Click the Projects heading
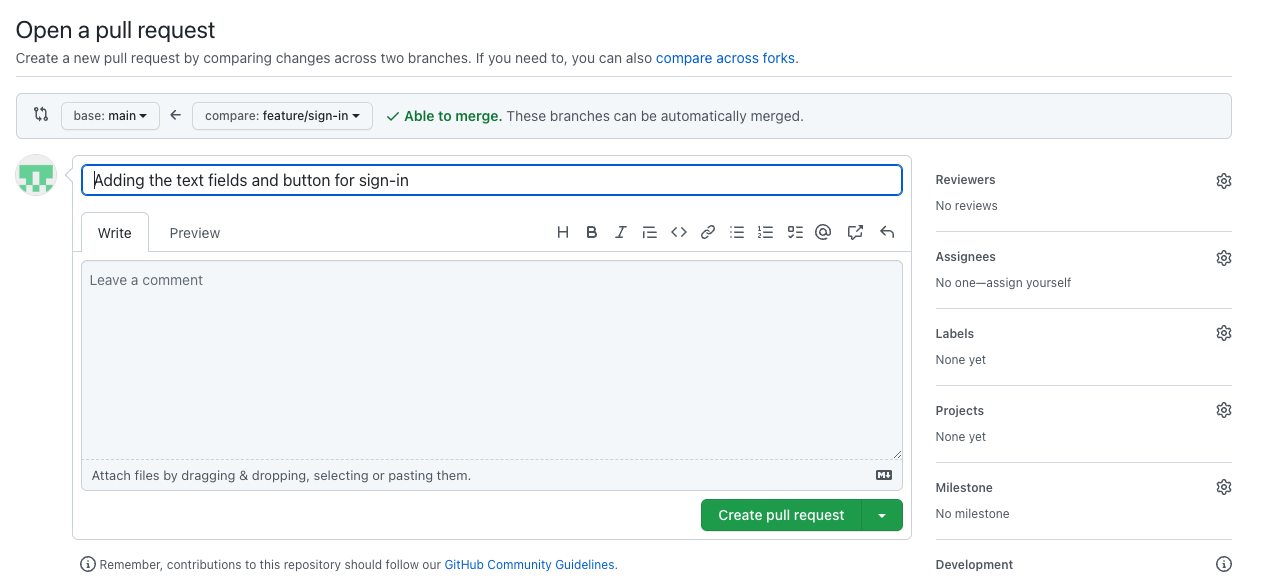1274x584 pixels. click(x=960, y=411)
